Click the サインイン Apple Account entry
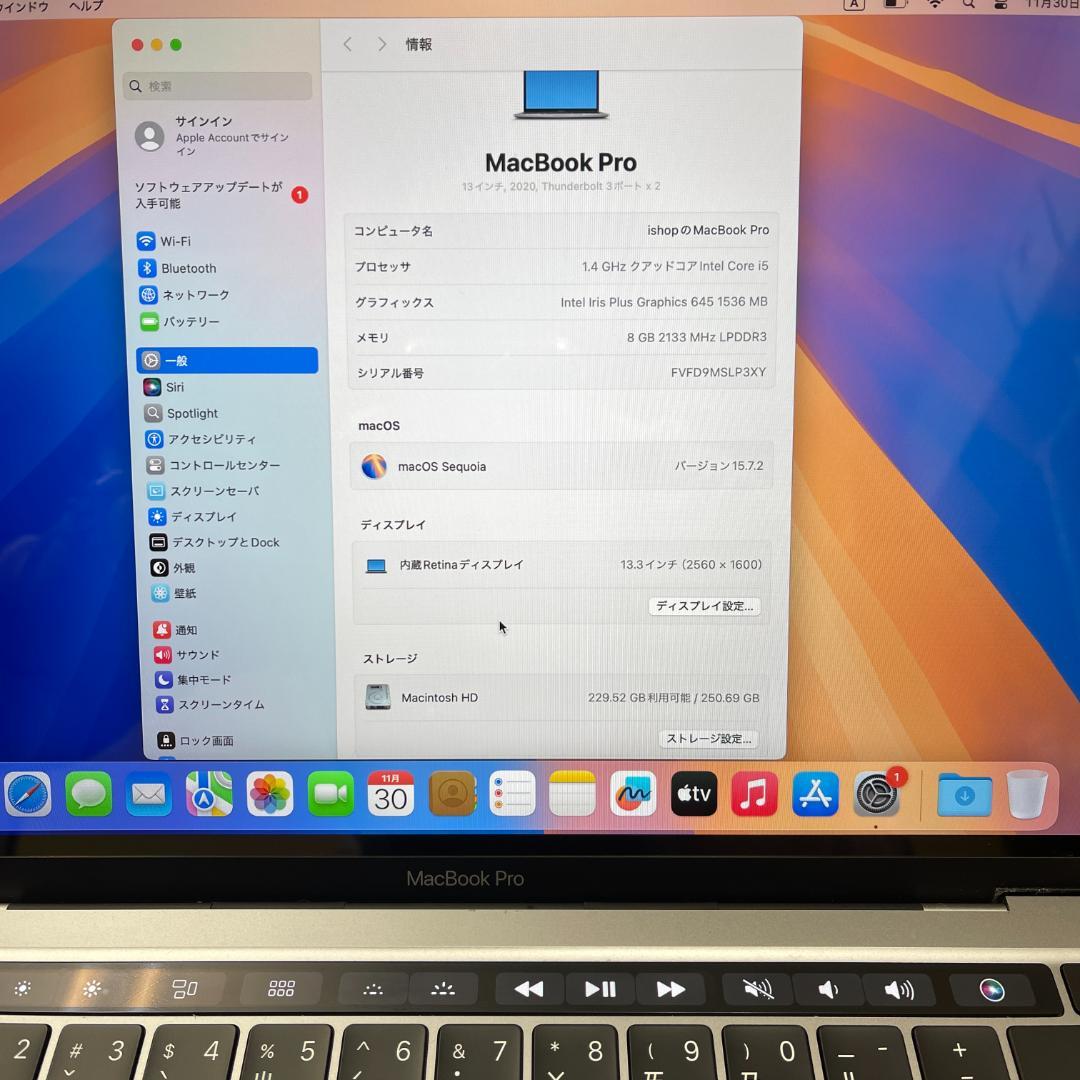The width and height of the screenshot is (1080, 1080). pyautogui.click(x=201, y=137)
